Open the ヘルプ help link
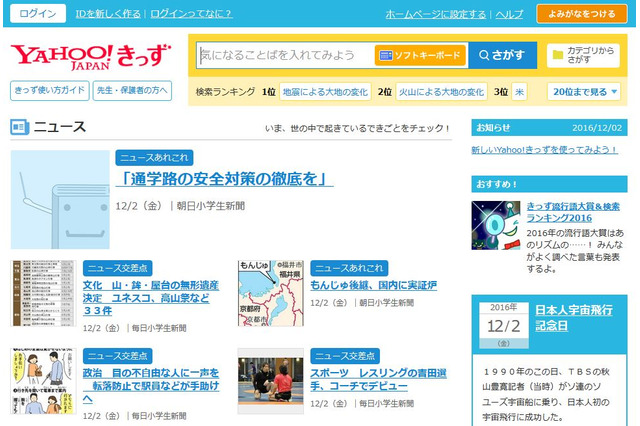 coord(509,14)
